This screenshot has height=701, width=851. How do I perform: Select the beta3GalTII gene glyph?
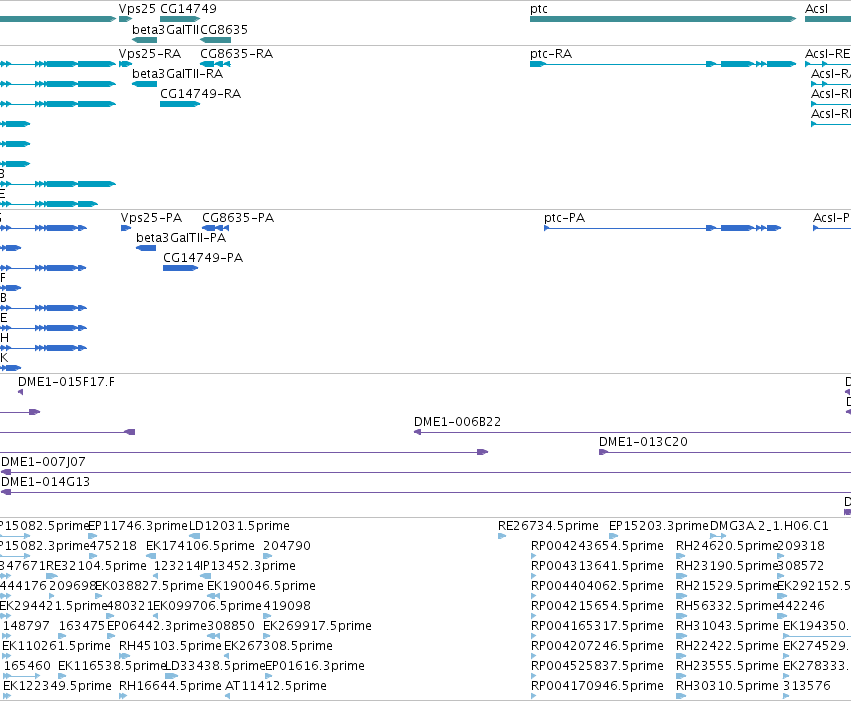tap(144, 40)
